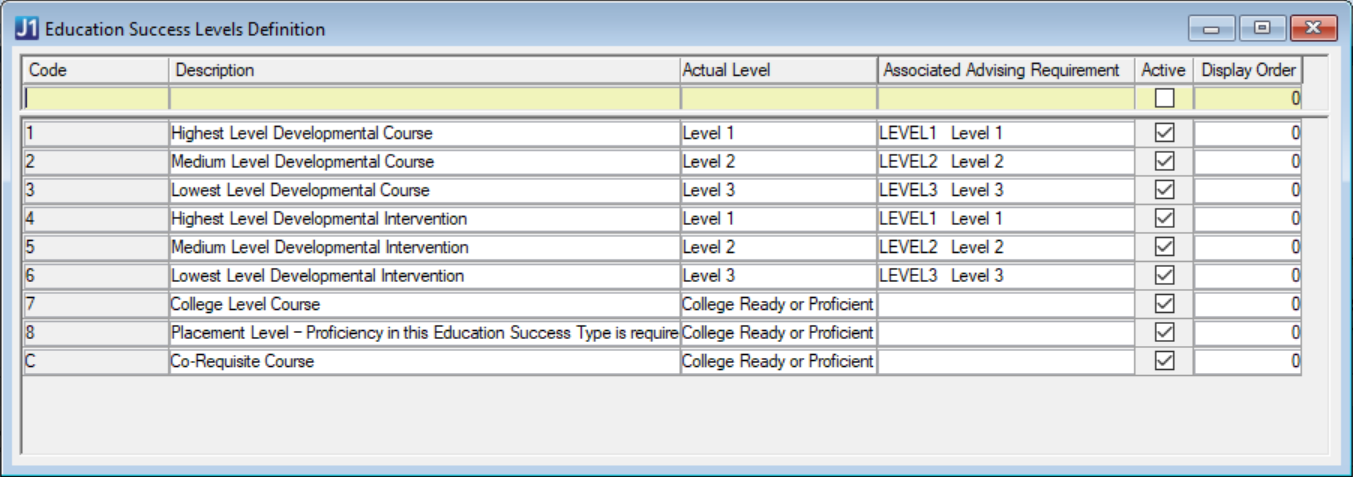Viewport: 1353px width, 477px height.
Task: Uncheck Active for College Level Course
Action: click(1164, 304)
